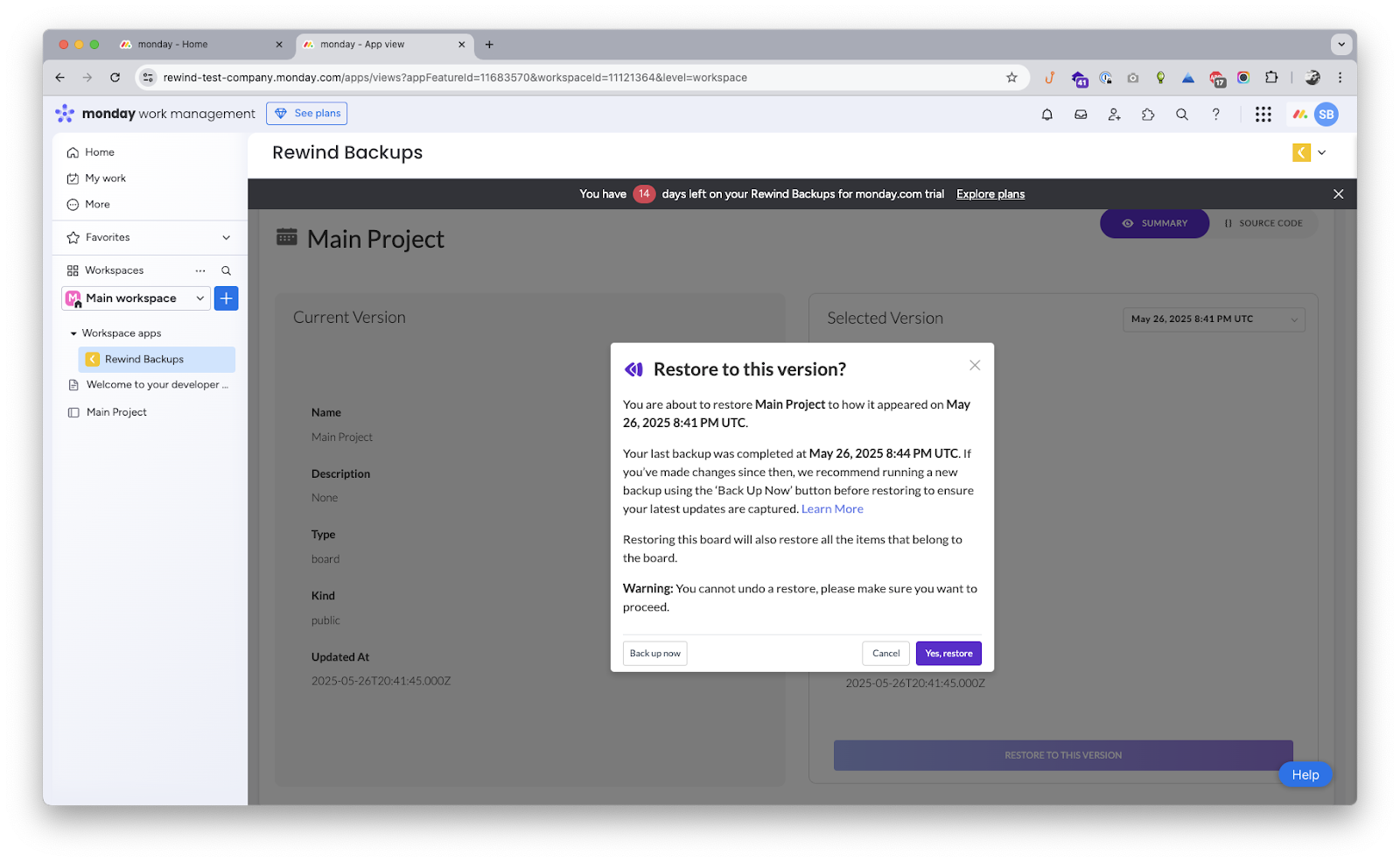Open the apps marketplace puzzle icon
The image size is (1400, 862).
(1148, 114)
